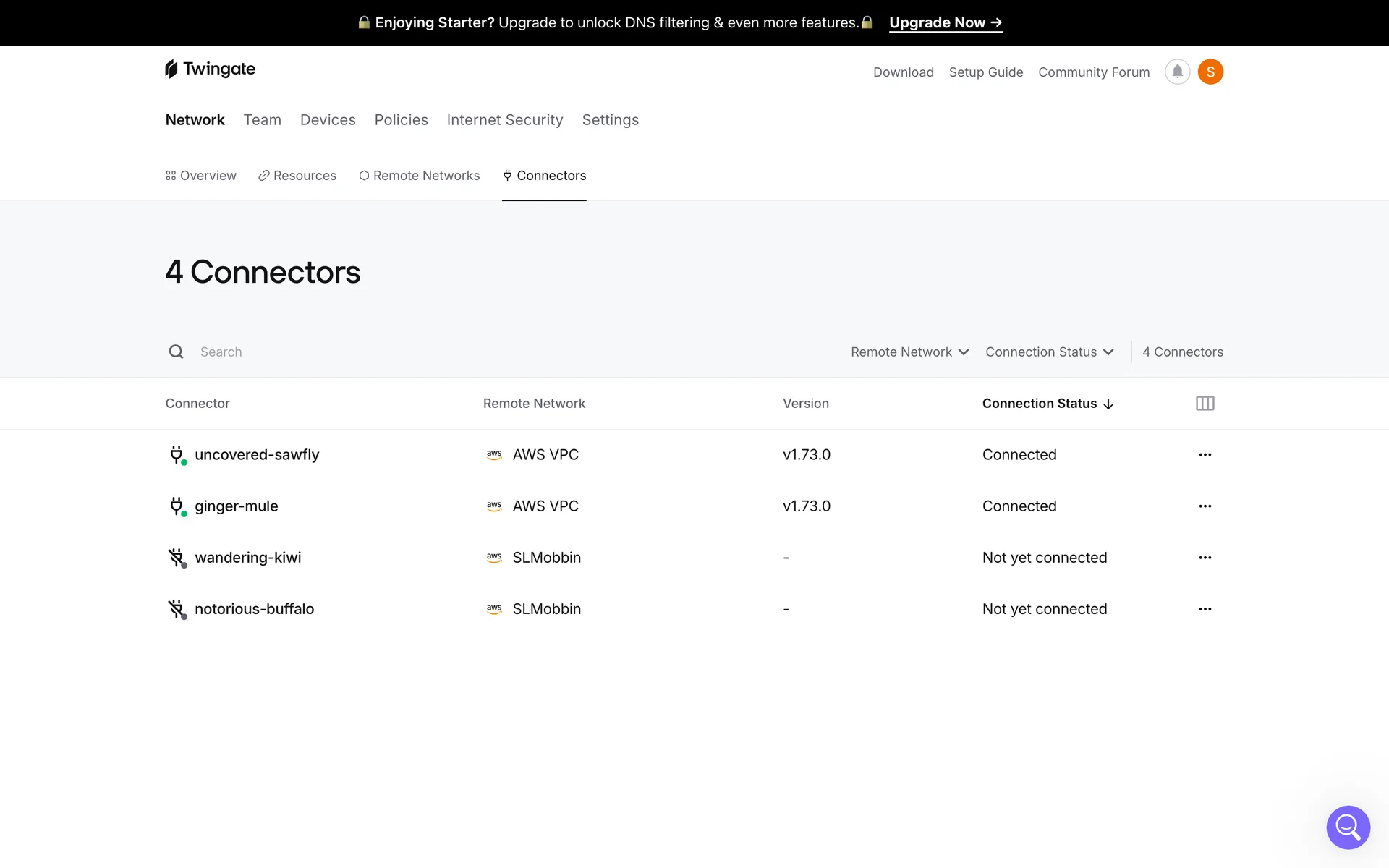The image size is (1389, 868).
Task: Open three-dot menu for ginger-mule
Action: [x=1205, y=506]
